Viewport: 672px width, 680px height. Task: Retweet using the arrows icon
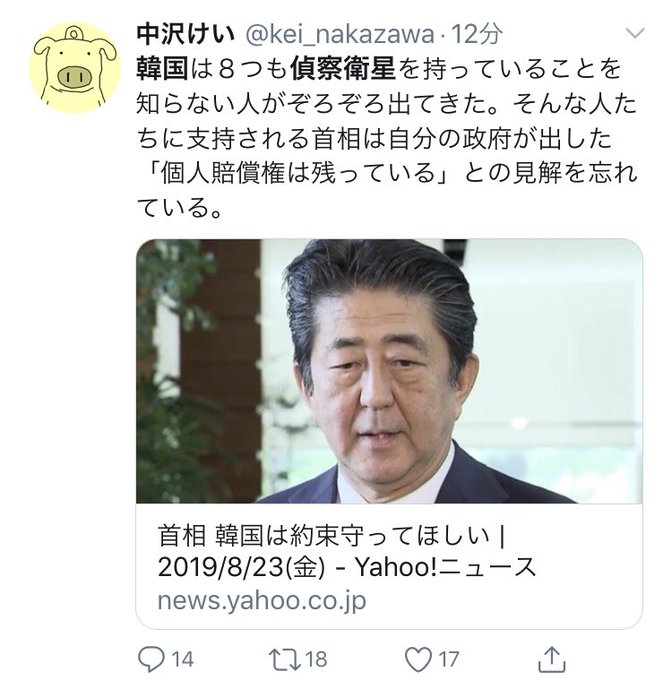click(x=284, y=660)
